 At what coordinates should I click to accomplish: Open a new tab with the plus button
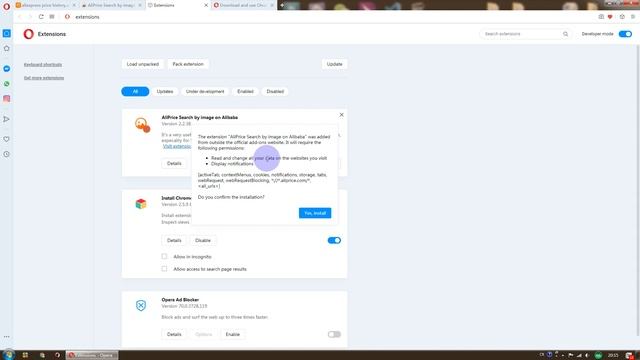pyautogui.click(x=282, y=5)
